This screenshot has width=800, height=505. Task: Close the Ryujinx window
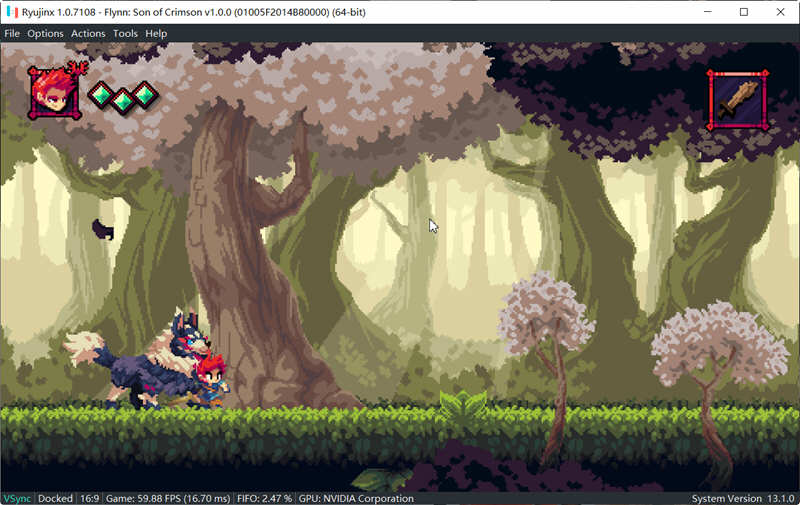pos(781,12)
